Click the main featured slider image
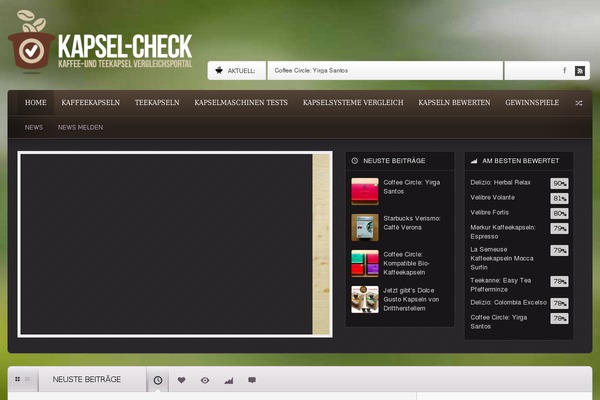600x400 pixels. click(175, 244)
